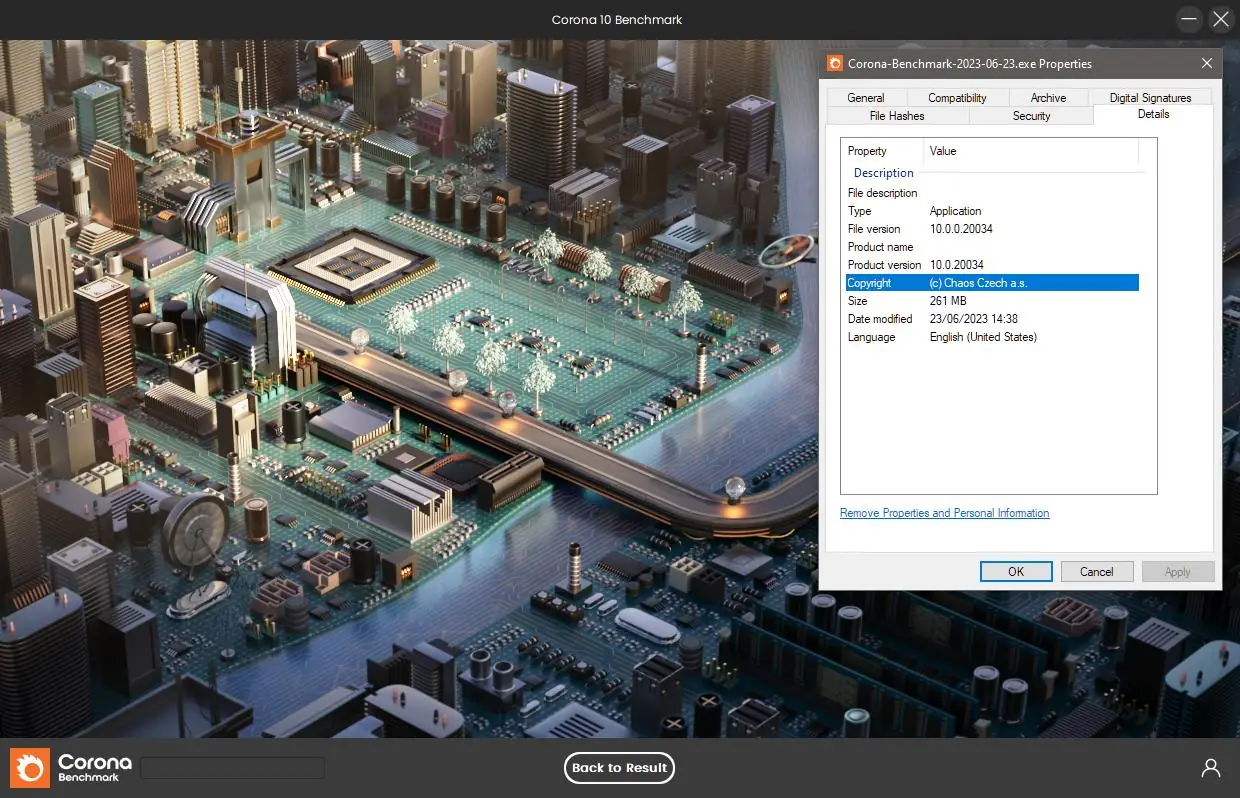Switch to the Security tab
The height and width of the screenshot is (798, 1240).
pyautogui.click(x=1031, y=116)
